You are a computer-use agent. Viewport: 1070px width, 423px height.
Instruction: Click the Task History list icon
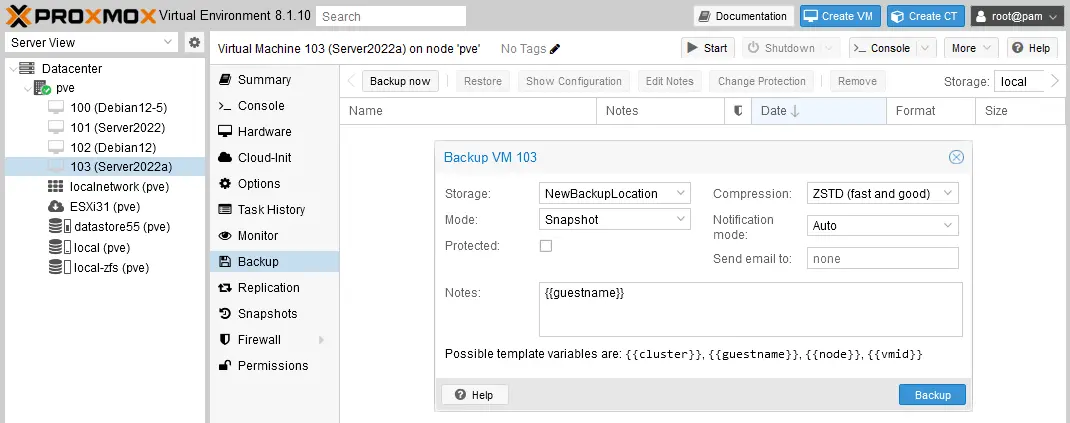[x=225, y=209]
